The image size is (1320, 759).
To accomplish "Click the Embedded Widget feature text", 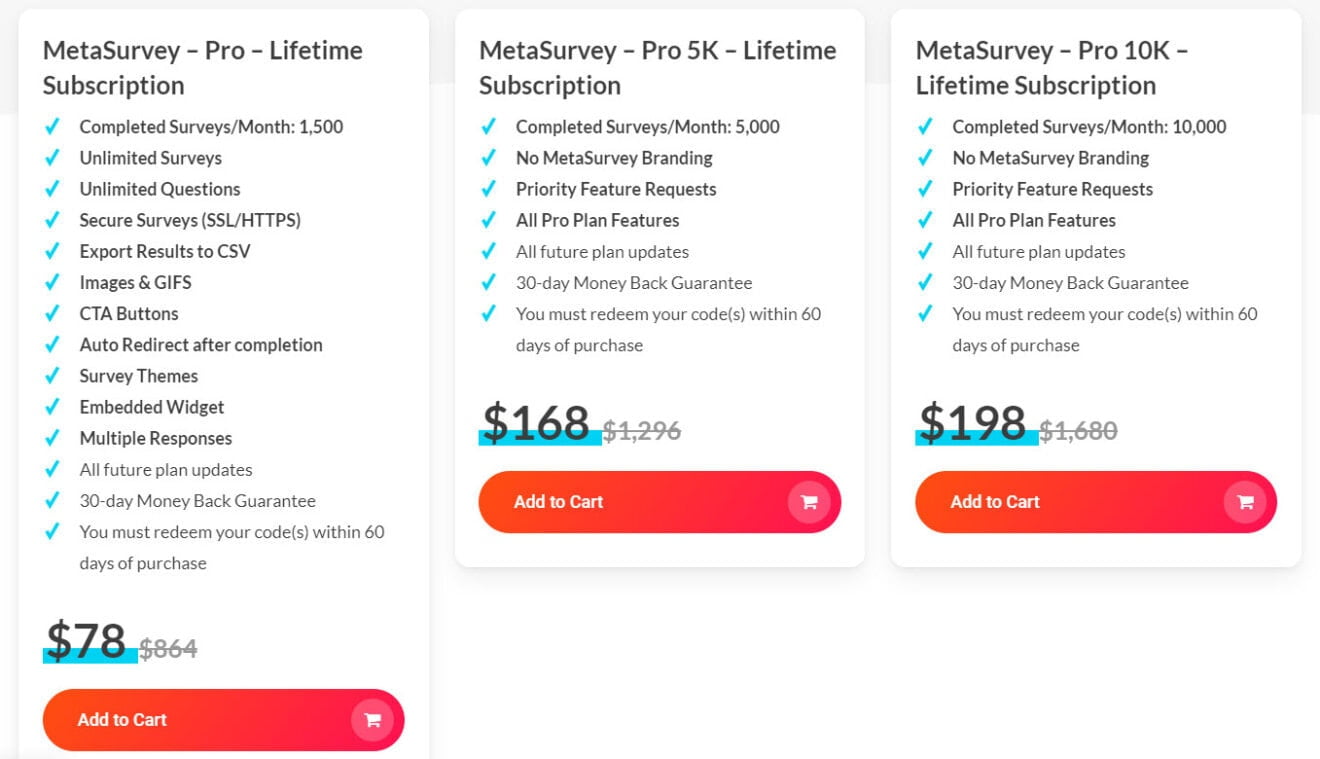I will click(151, 407).
